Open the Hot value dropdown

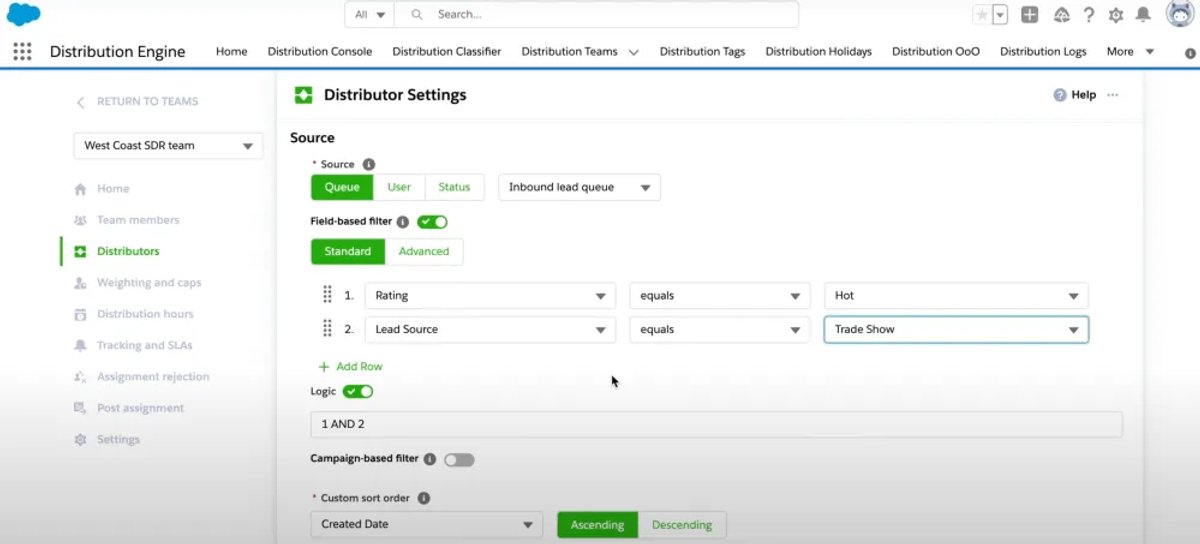coord(956,296)
